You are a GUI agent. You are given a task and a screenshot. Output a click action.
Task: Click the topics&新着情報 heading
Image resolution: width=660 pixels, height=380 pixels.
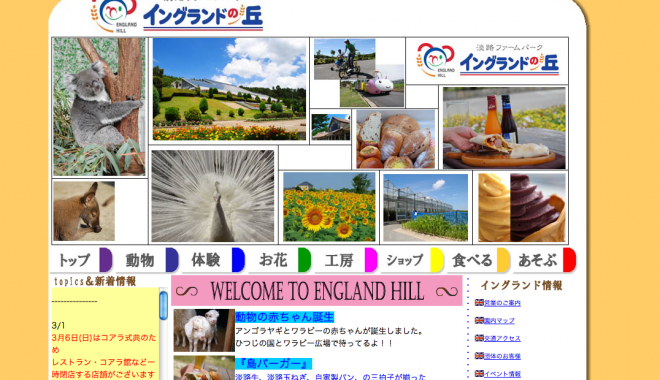point(95,281)
